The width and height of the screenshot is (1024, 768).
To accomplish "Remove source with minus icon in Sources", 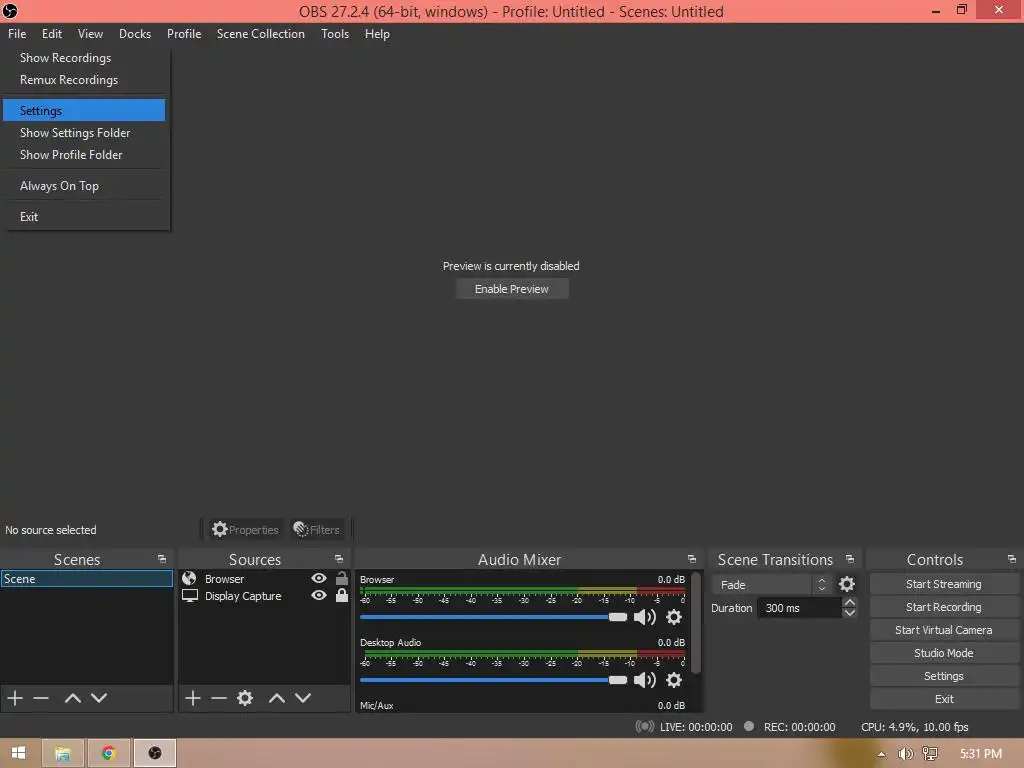I will coord(219,698).
